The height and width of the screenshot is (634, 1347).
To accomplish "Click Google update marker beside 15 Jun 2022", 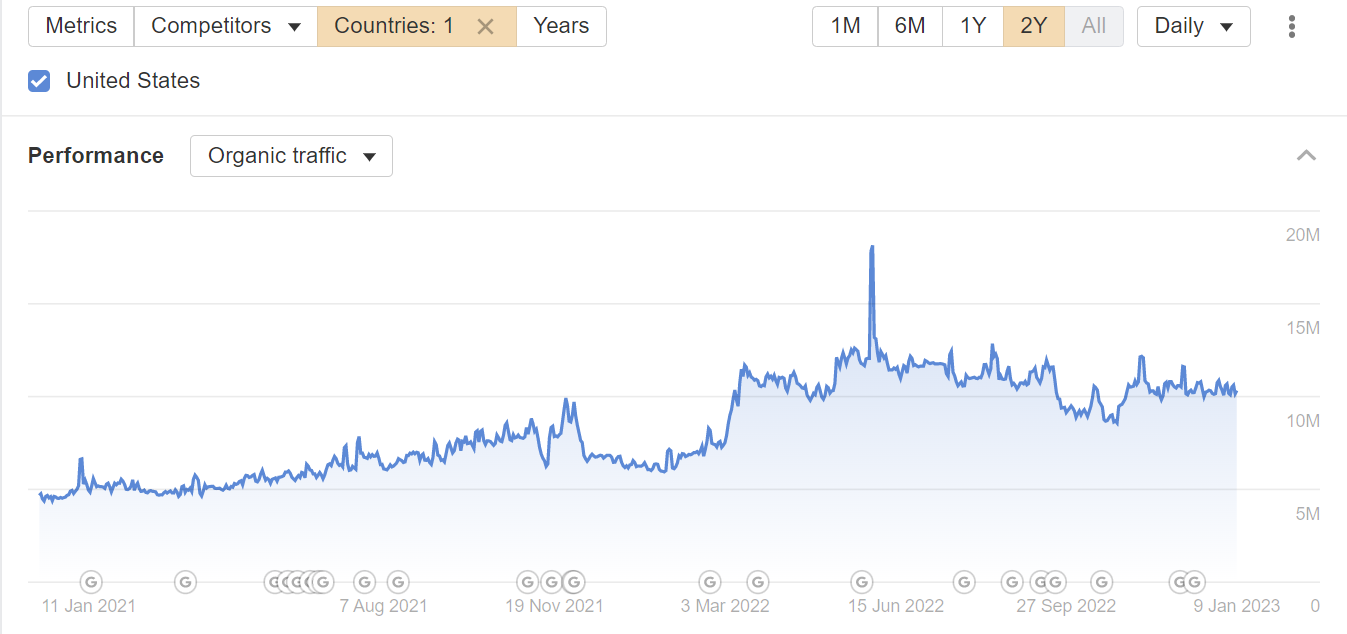I will [861, 581].
